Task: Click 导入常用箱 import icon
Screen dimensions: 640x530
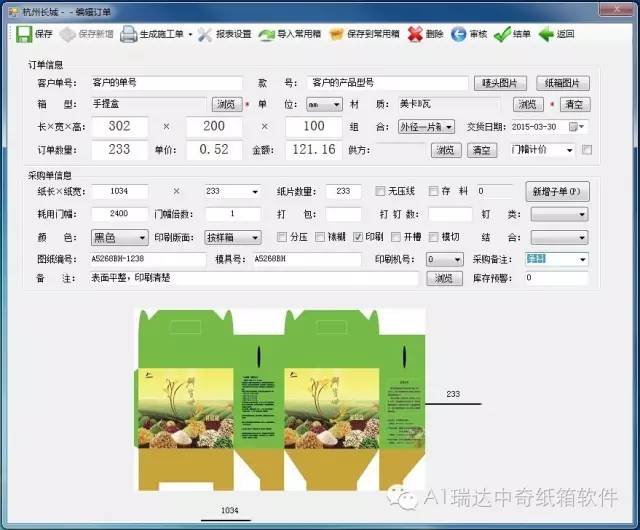Action: [267, 34]
